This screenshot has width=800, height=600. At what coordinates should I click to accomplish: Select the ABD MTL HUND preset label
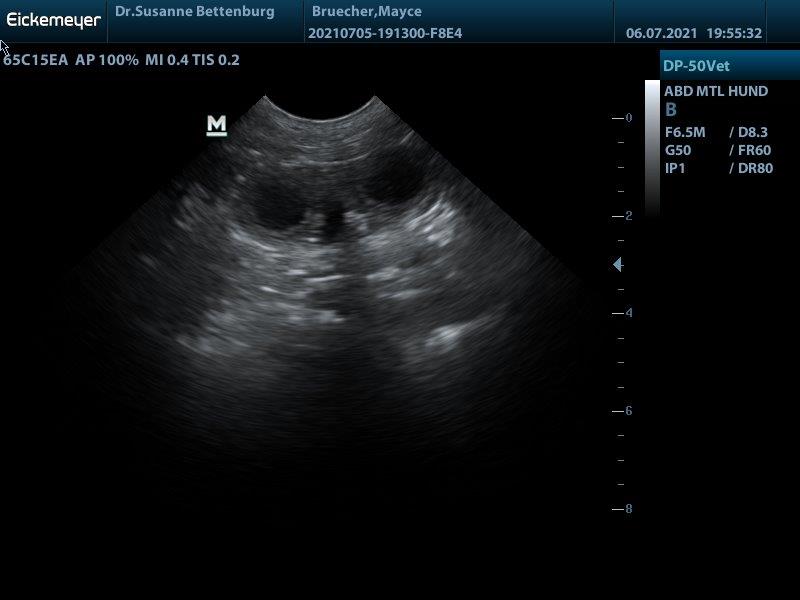pyautogui.click(x=716, y=91)
